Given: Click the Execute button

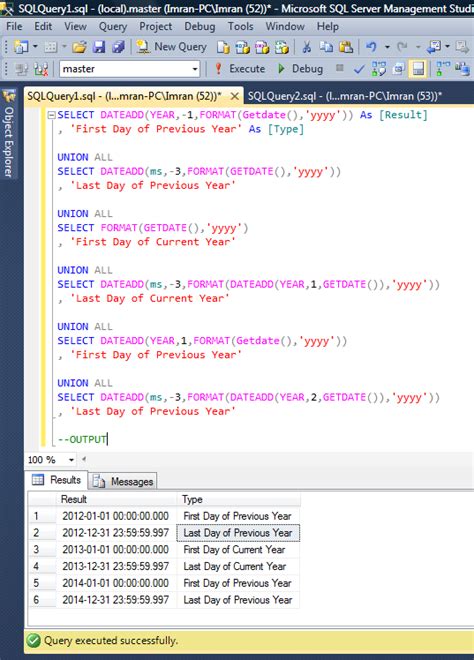Looking at the screenshot, I should (240, 69).
